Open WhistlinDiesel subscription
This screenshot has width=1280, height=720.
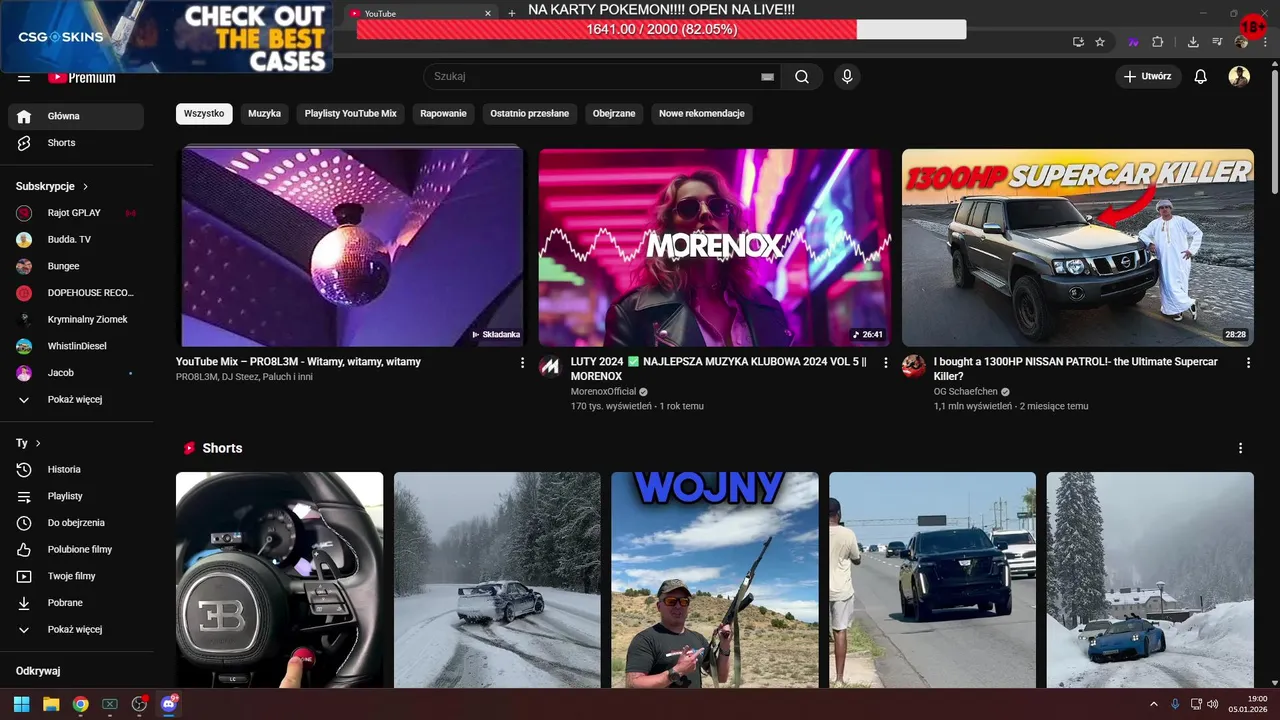[x=76, y=346]
